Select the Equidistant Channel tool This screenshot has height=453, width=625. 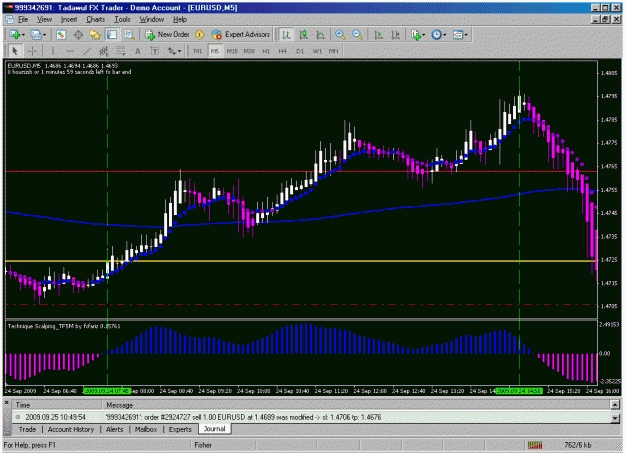104,51
